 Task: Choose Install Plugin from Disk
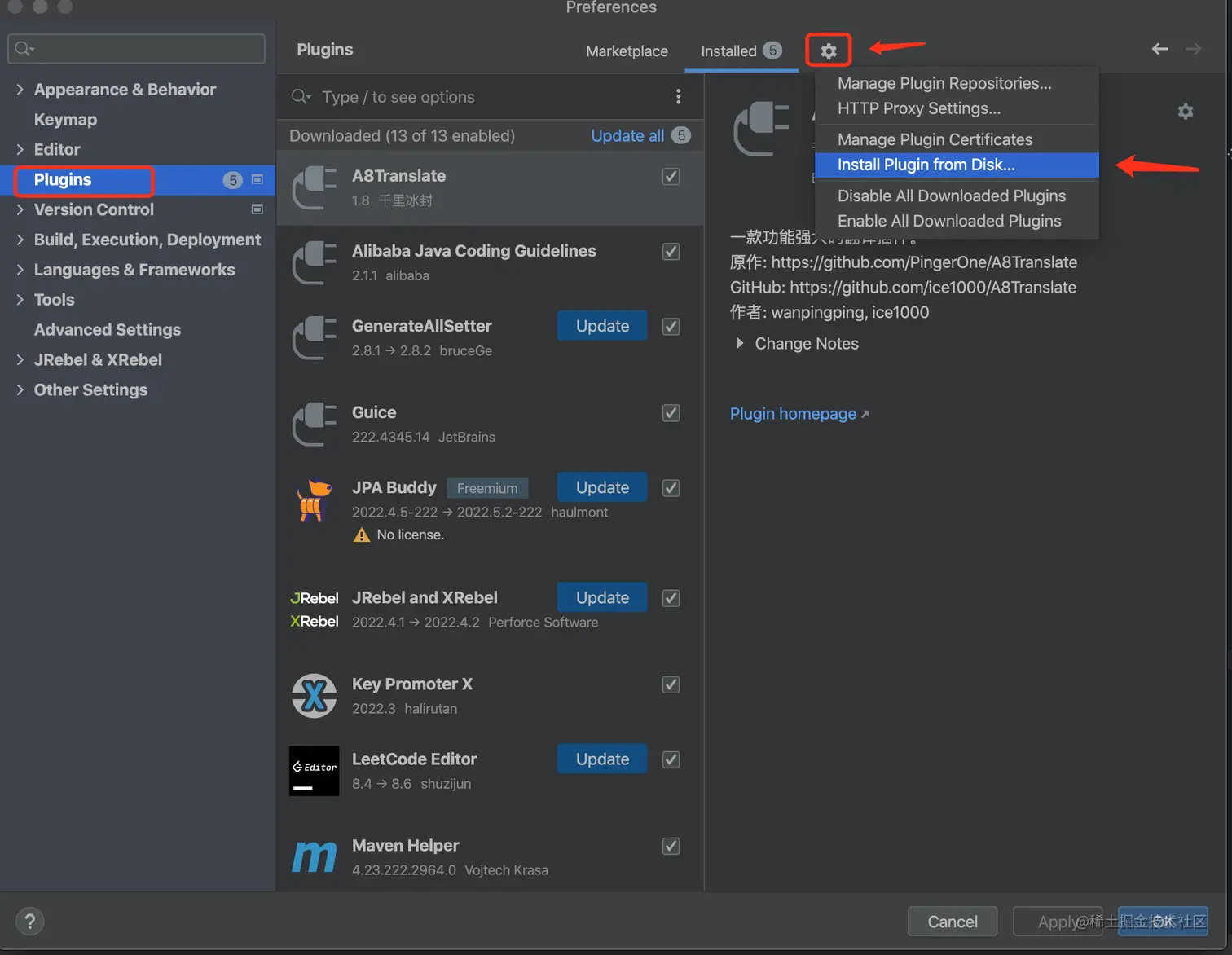point(957,165)
